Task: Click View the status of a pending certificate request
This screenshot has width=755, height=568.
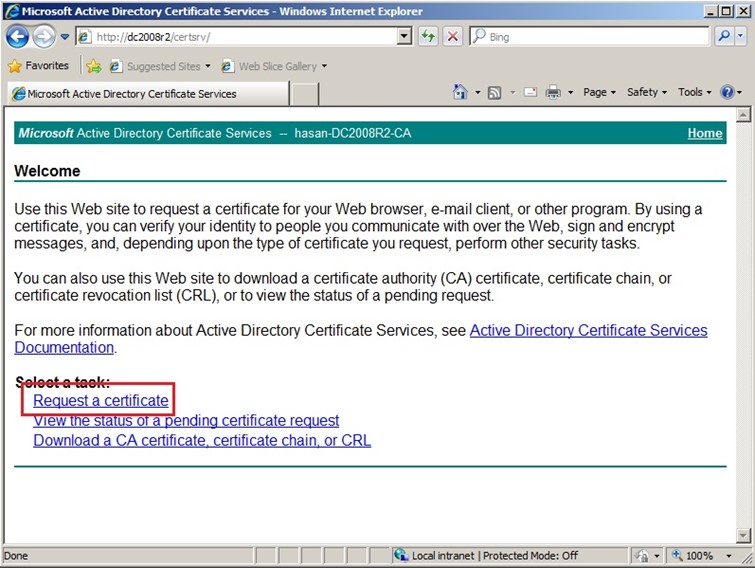Action: pos(186,421)
